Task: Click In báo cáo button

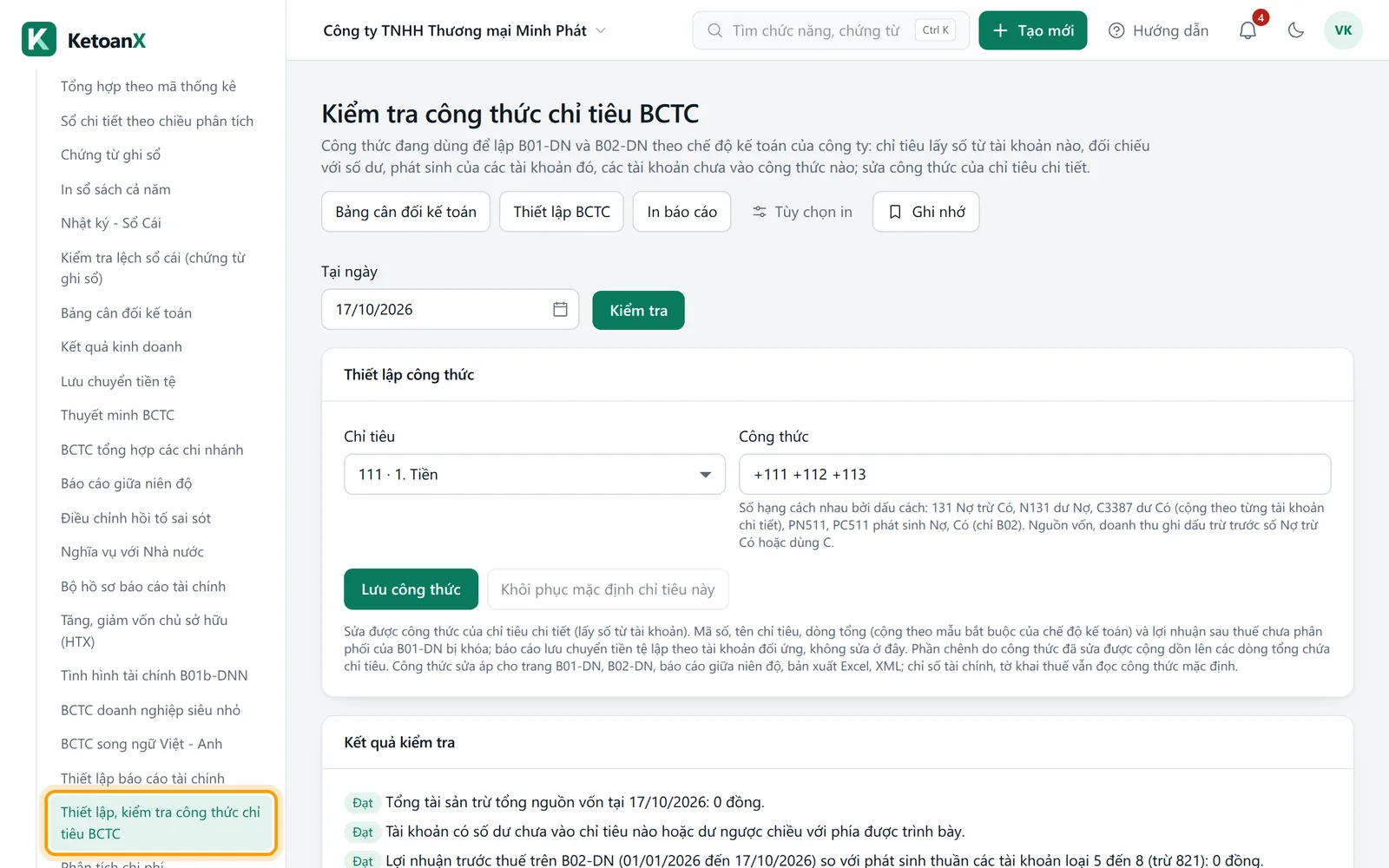Action: tap(681, 212)
